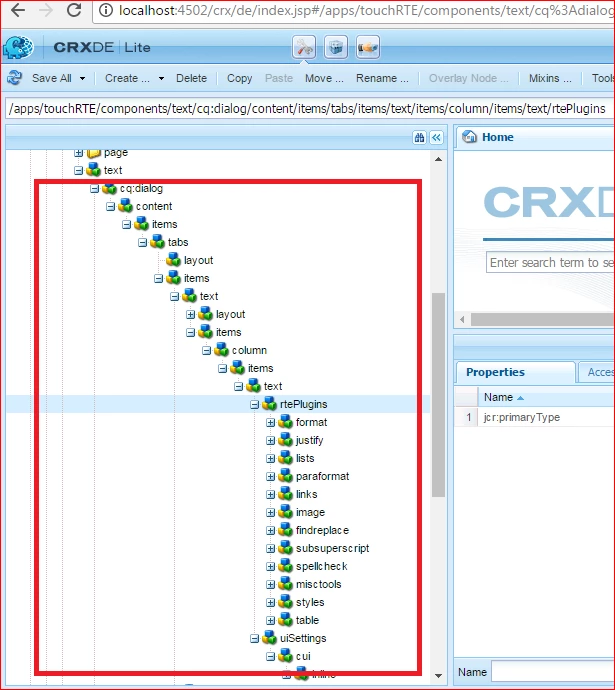Click the browser reload icon
The width and height of the screenshot is (615, 690).
pos(73,10)
